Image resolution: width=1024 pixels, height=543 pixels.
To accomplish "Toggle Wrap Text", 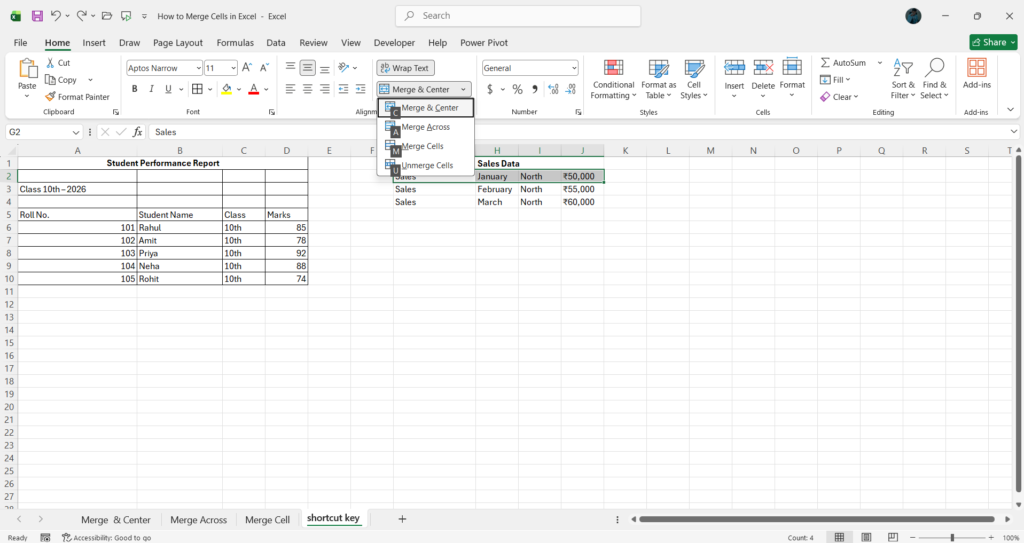I will click(406, 68).
